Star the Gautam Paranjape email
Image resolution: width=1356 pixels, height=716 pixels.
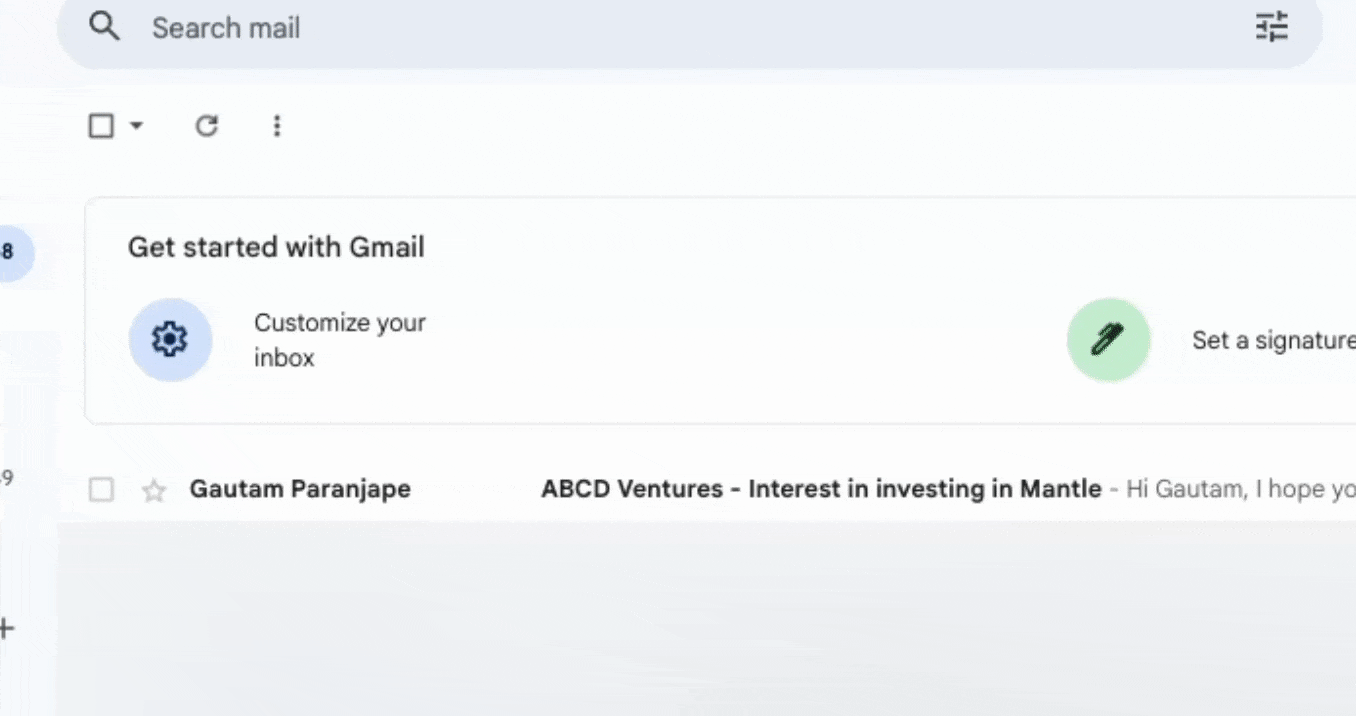pos(154,490)
